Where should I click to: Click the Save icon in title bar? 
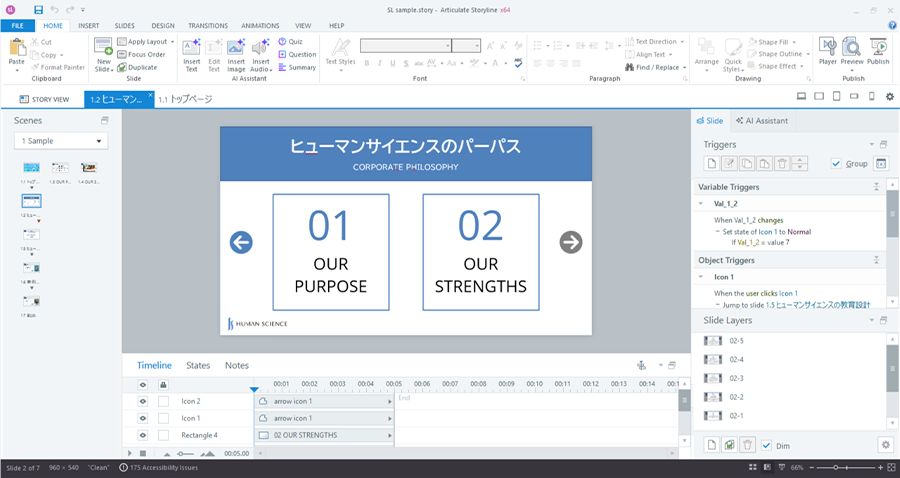pyautogui.click(x=38, y=9)
